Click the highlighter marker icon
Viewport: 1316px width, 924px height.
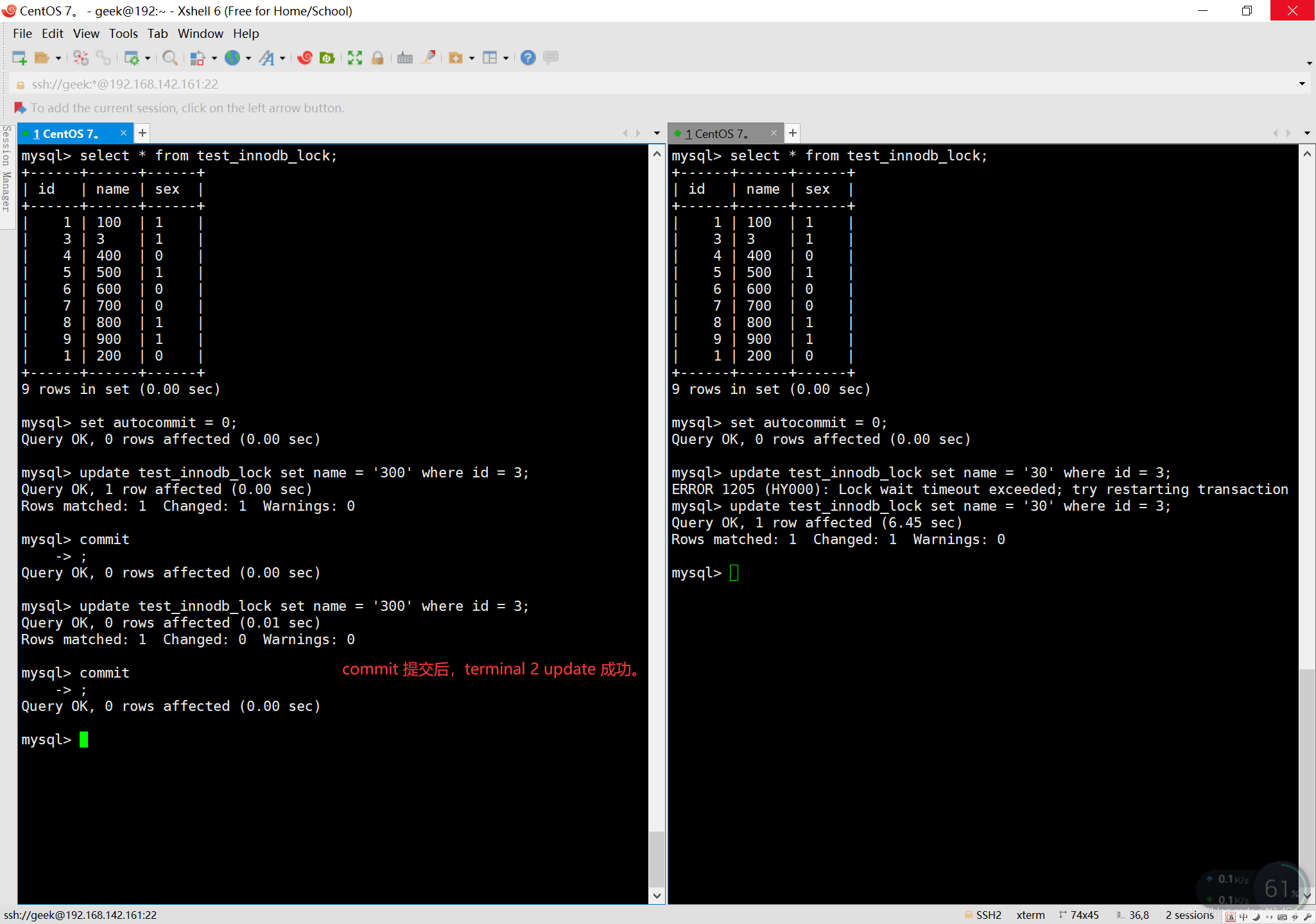(x=428, y=58)
